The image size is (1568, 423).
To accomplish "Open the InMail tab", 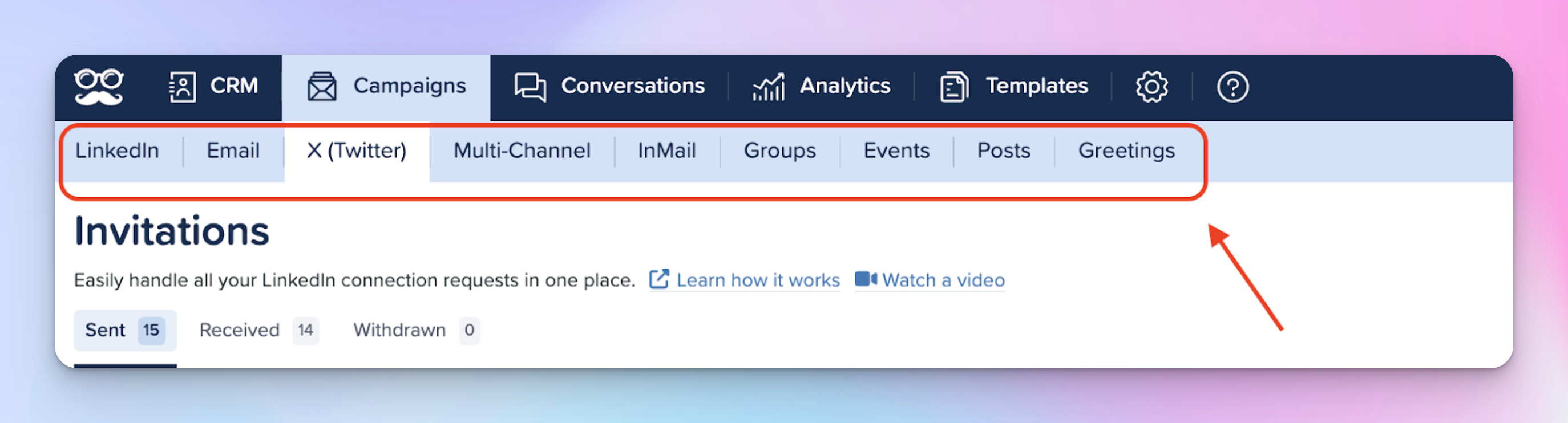I will (667, 151).
